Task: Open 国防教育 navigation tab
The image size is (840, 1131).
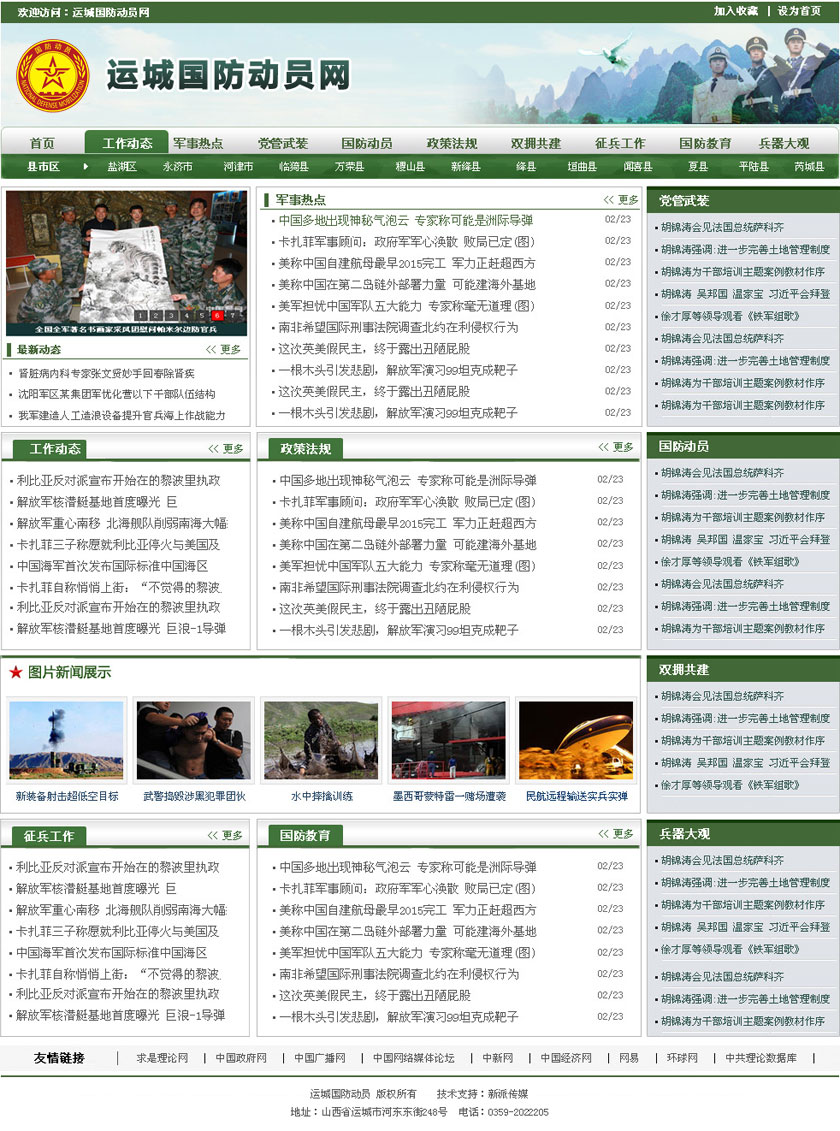Action: coord(704,143)
